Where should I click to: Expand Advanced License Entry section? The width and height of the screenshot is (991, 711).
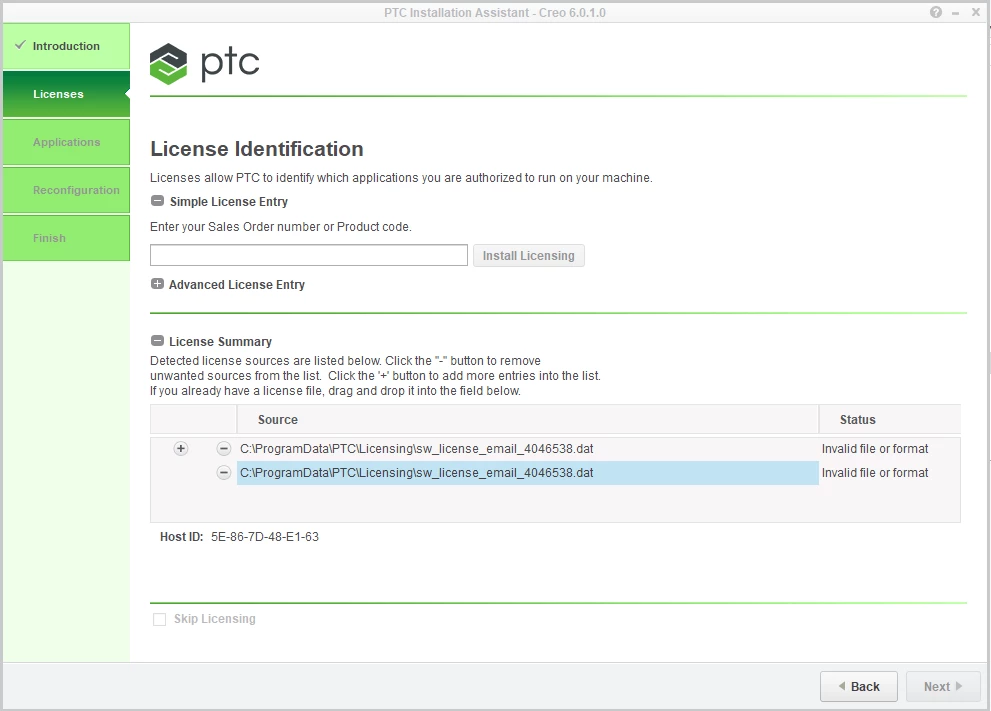(x=157, y=284)
